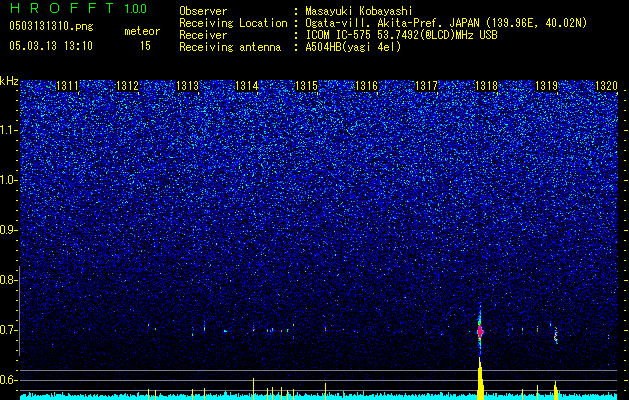Screen dimensions: 629x400
Task: Click the HROFFT 1.0.0 title text
Action: [78, 8]
